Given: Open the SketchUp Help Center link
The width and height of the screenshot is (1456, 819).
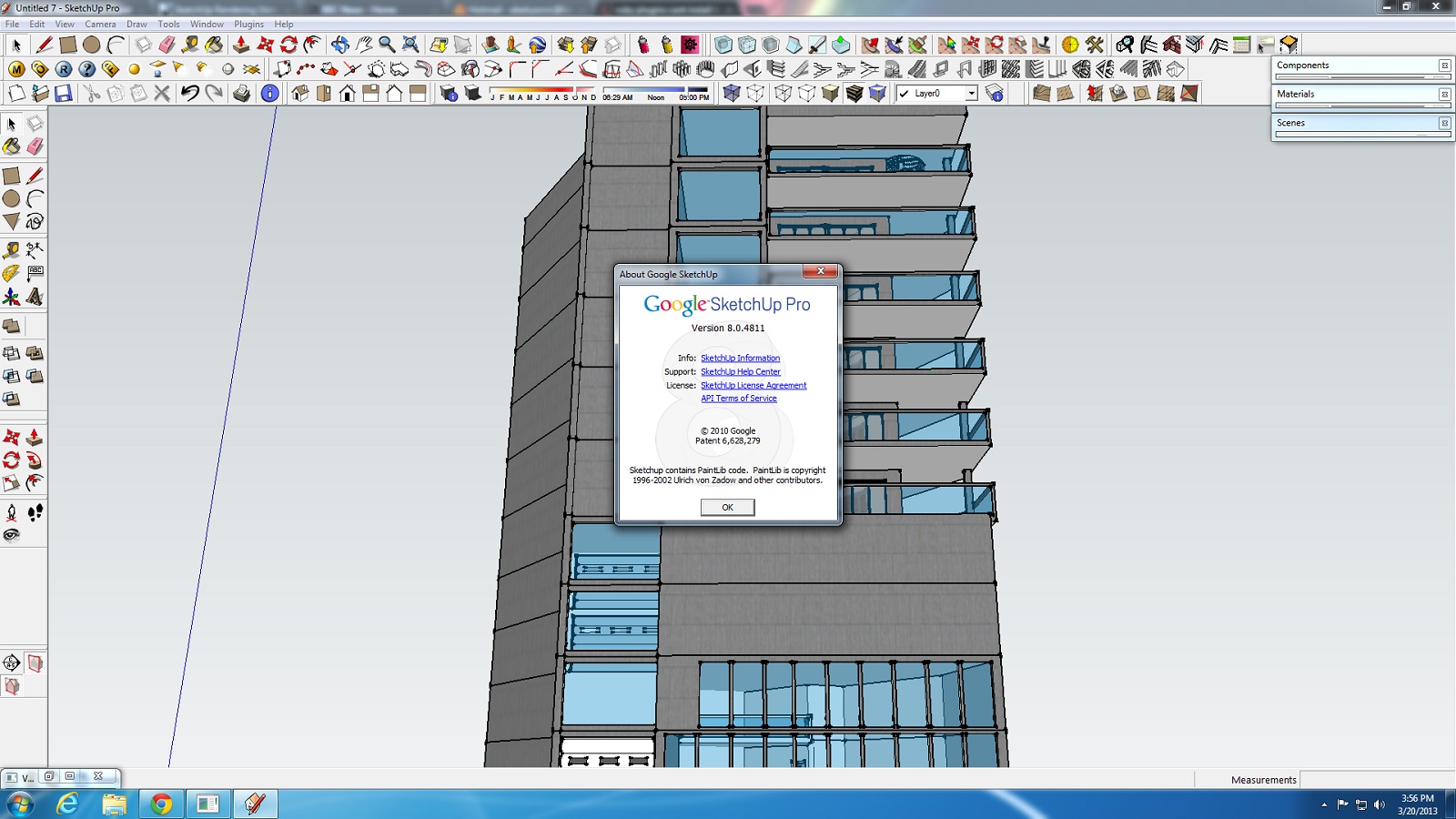Looking at the screenshot, I should point(740,372).
